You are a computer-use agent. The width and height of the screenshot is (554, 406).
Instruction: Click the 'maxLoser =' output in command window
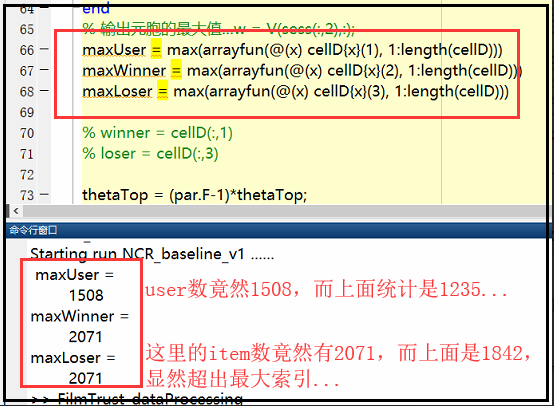[73, 358]
